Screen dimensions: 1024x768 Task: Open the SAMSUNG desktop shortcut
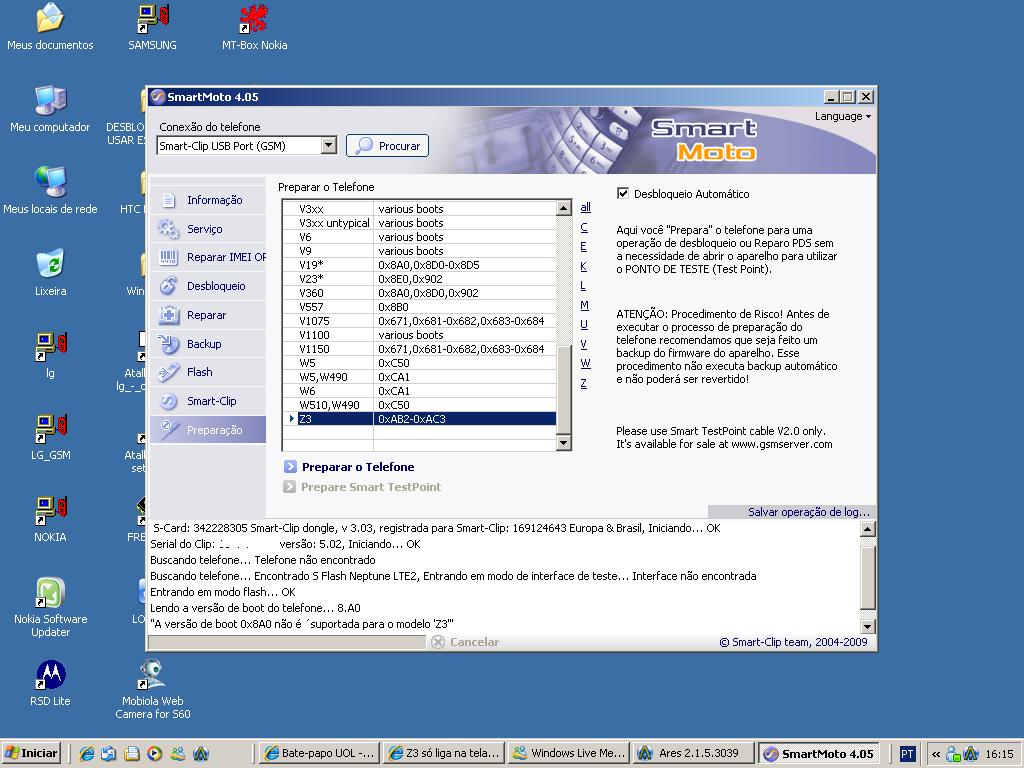[152, 27]
